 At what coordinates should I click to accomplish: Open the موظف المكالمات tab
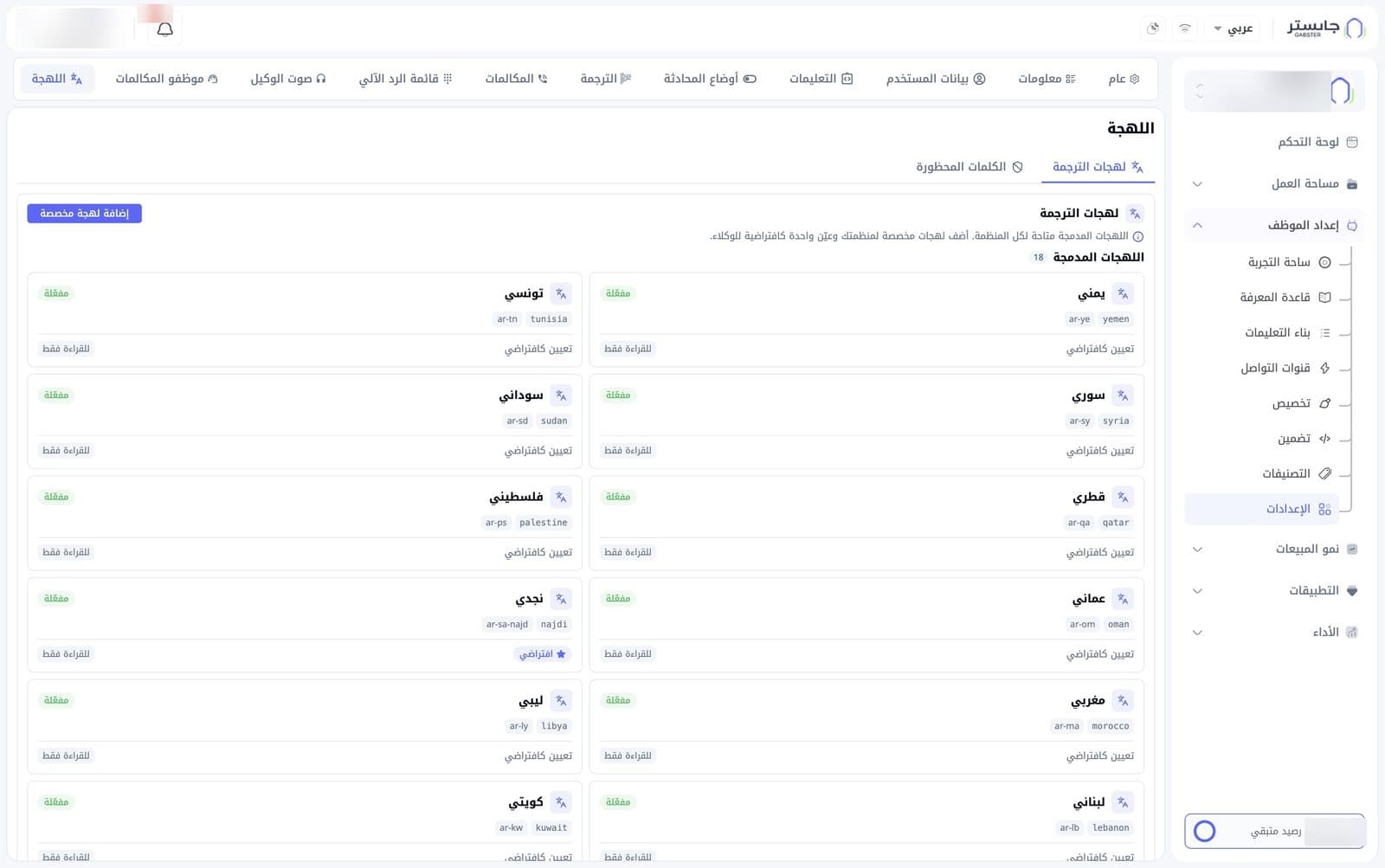[x=167, y=79]
